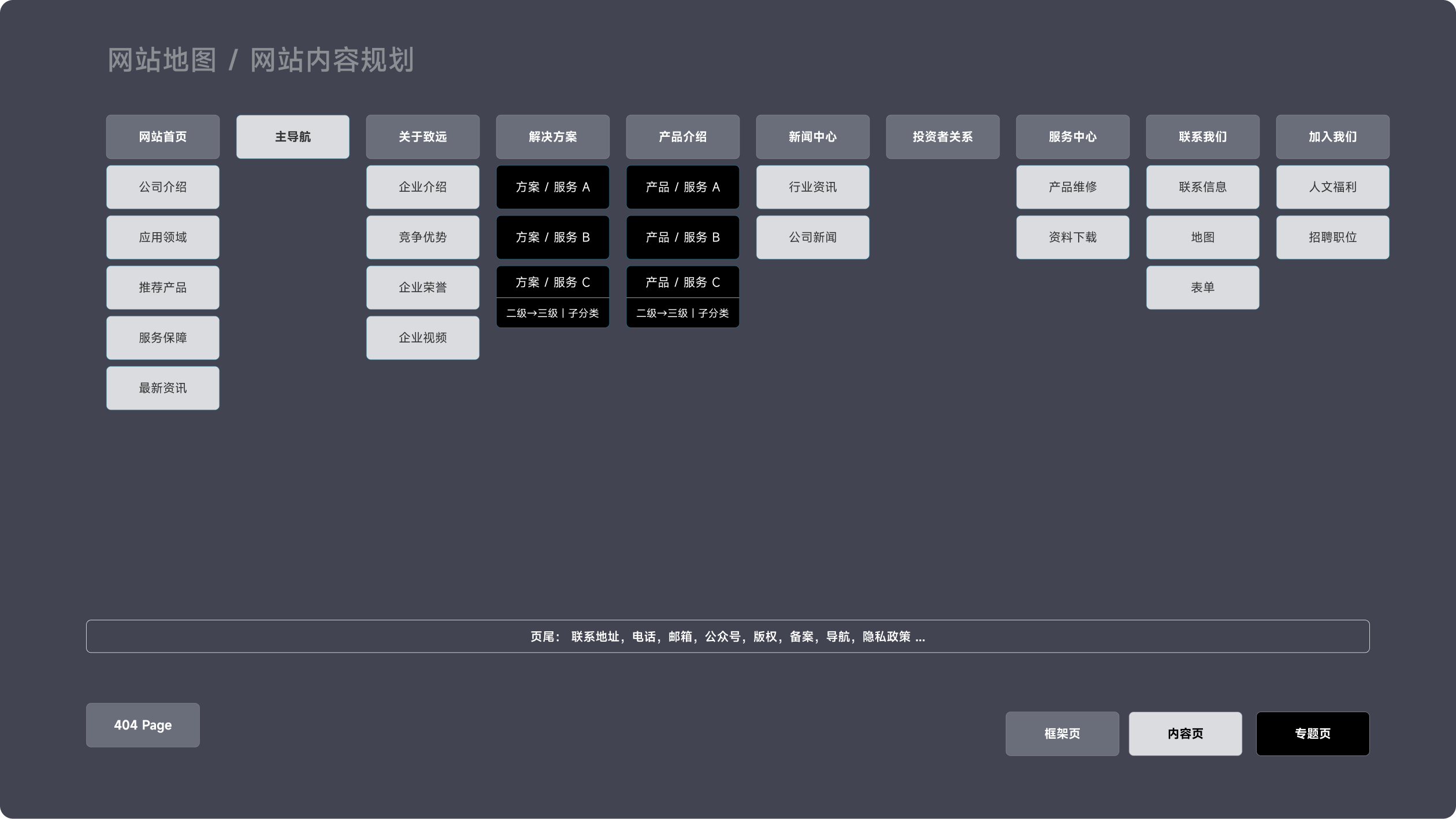Open the 资料下载 item
The image size is (1456, 819).
click(1072, 237)
